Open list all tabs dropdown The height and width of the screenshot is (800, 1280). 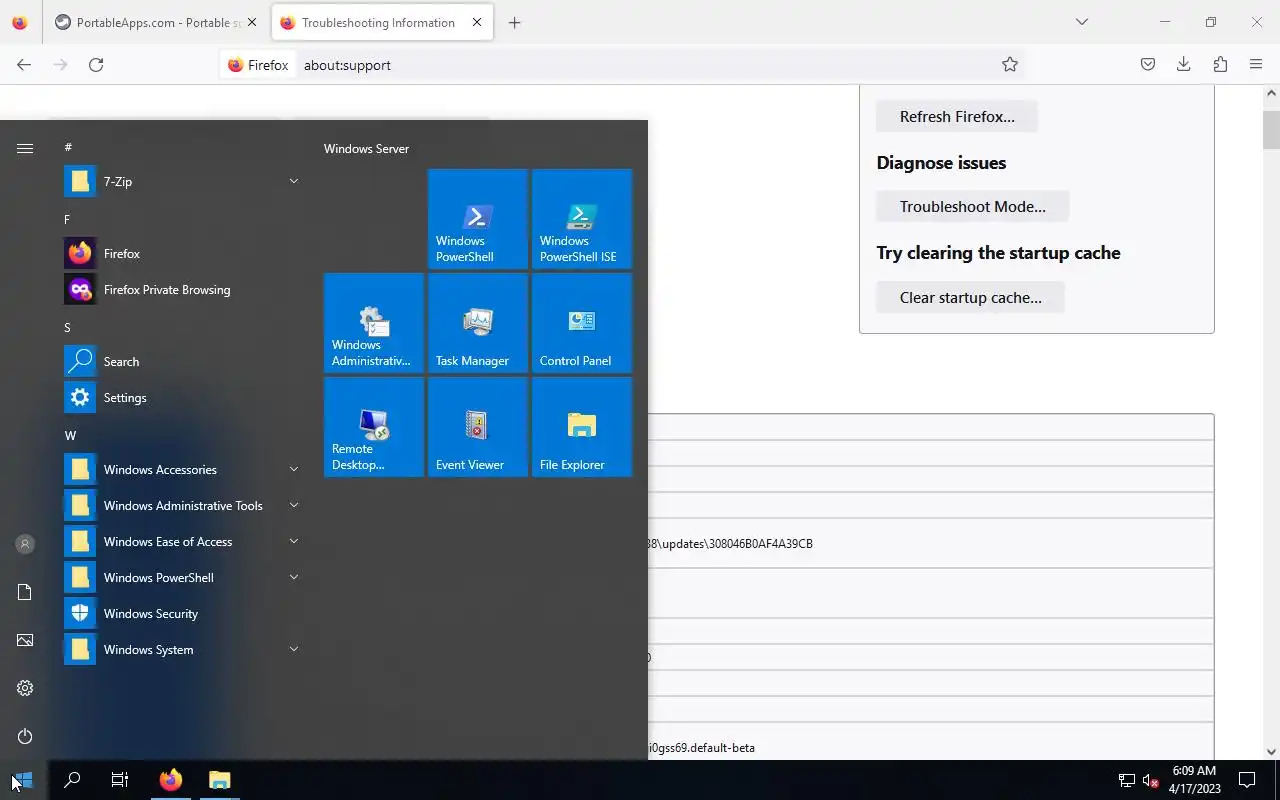(1081, 22)
